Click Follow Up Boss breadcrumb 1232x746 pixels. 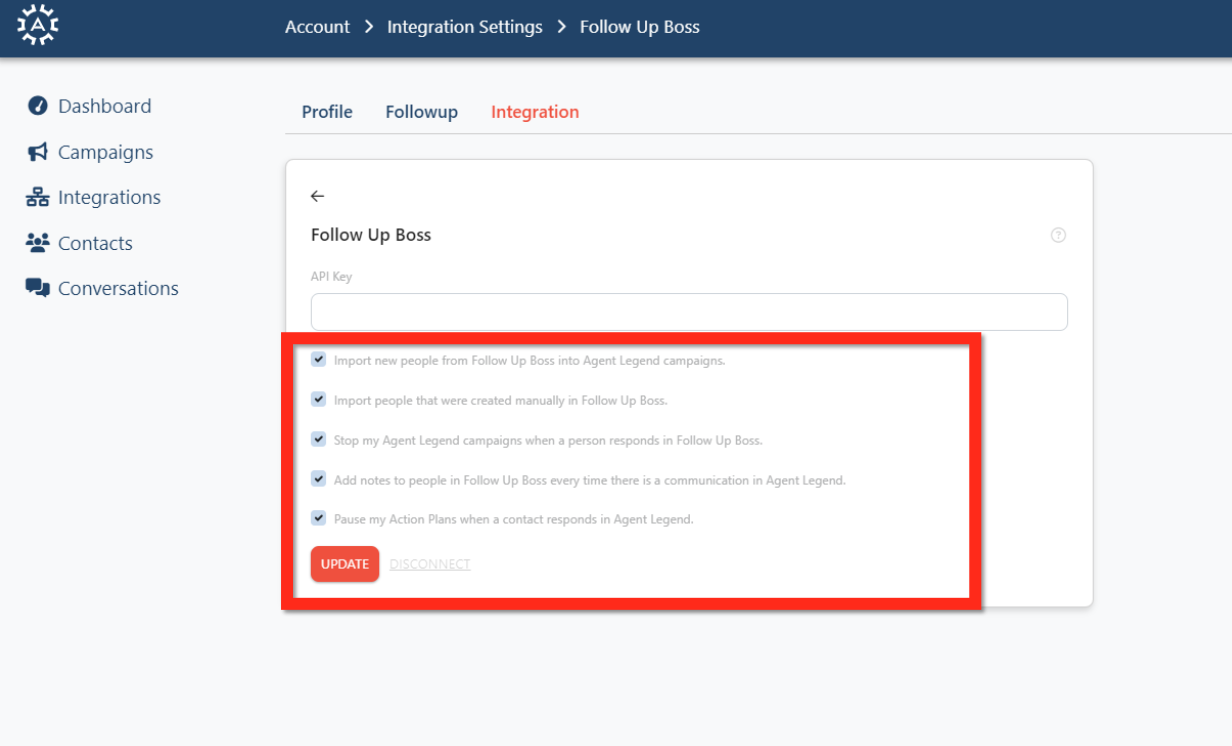640,27
